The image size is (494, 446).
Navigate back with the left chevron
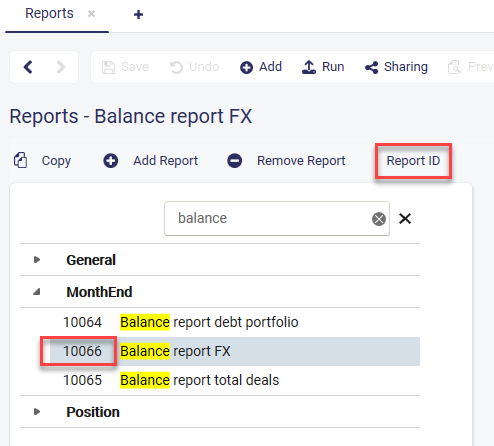pyautogui.click(x=28, y=67)
